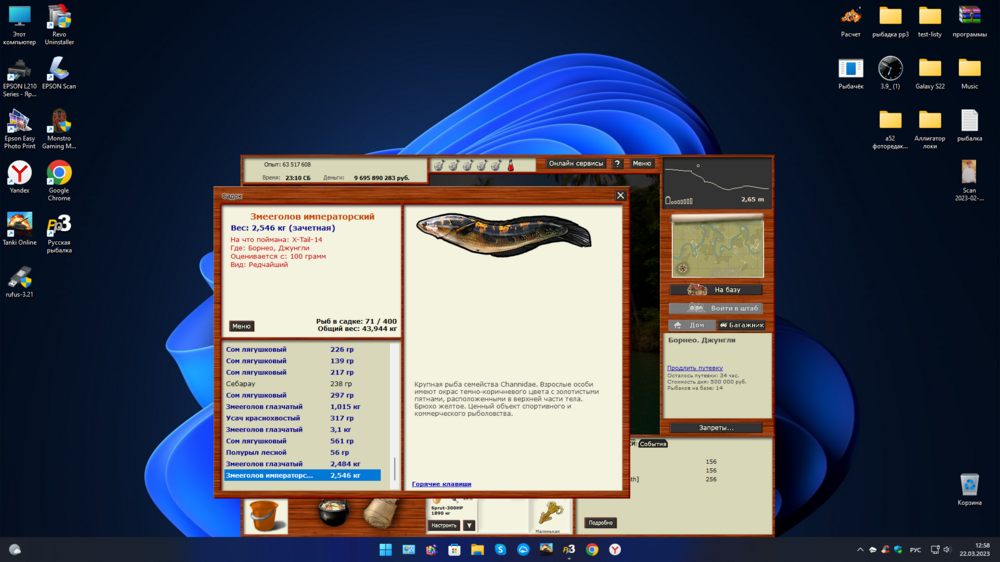Click the golden spinner lure icon
The width and height of the screenshot is (1000, 562).
(550, 514)
